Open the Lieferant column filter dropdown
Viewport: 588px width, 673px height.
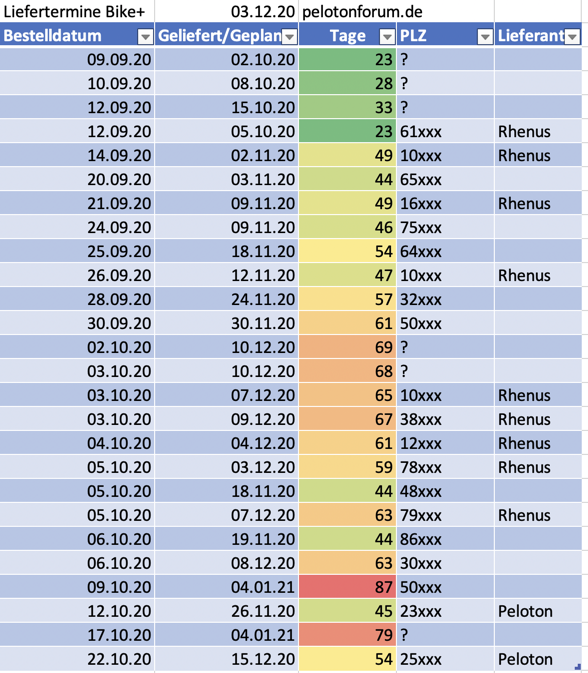572,37
